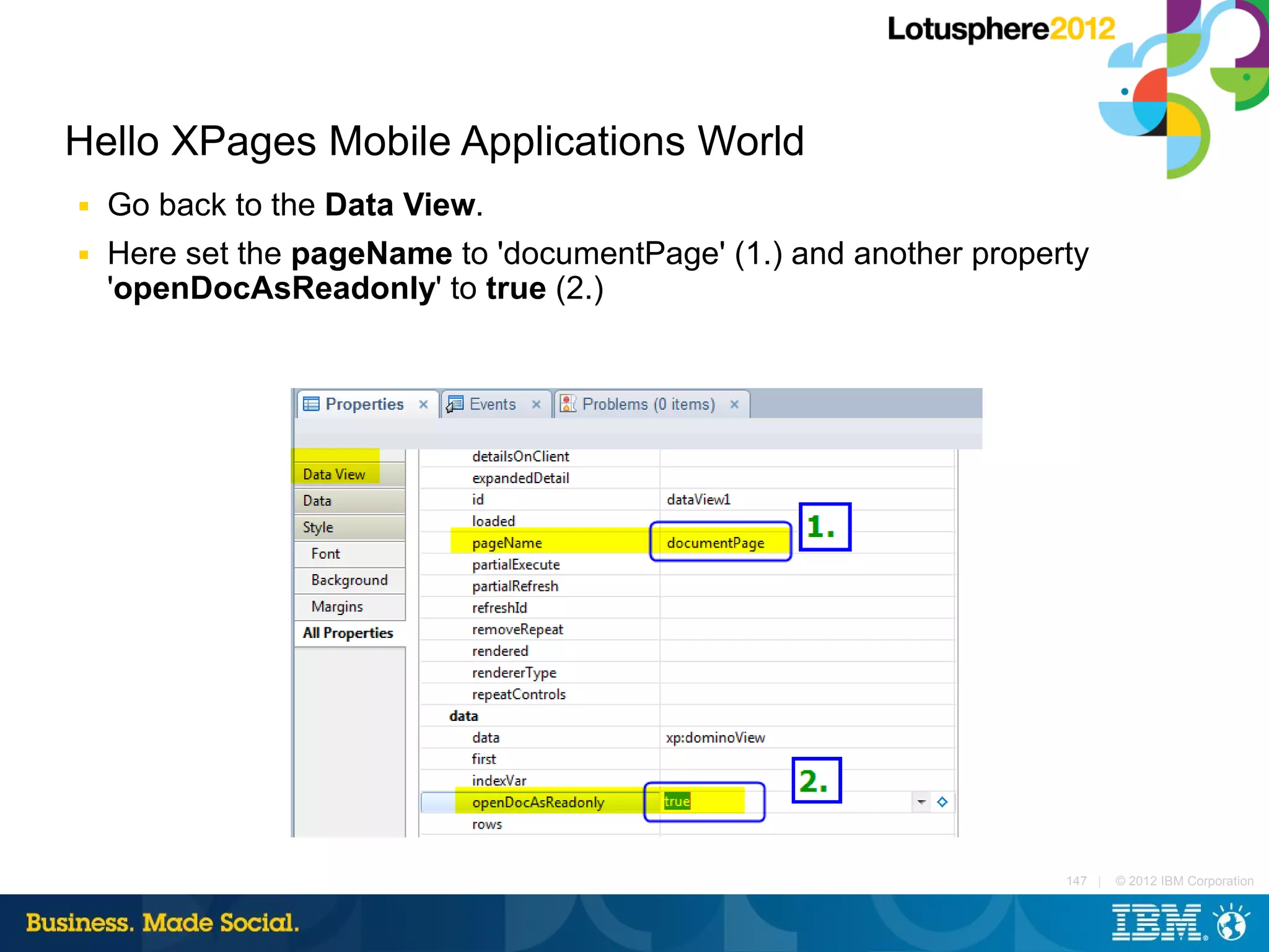
Task: Select the Data View side tab
Action: point(349,474)
